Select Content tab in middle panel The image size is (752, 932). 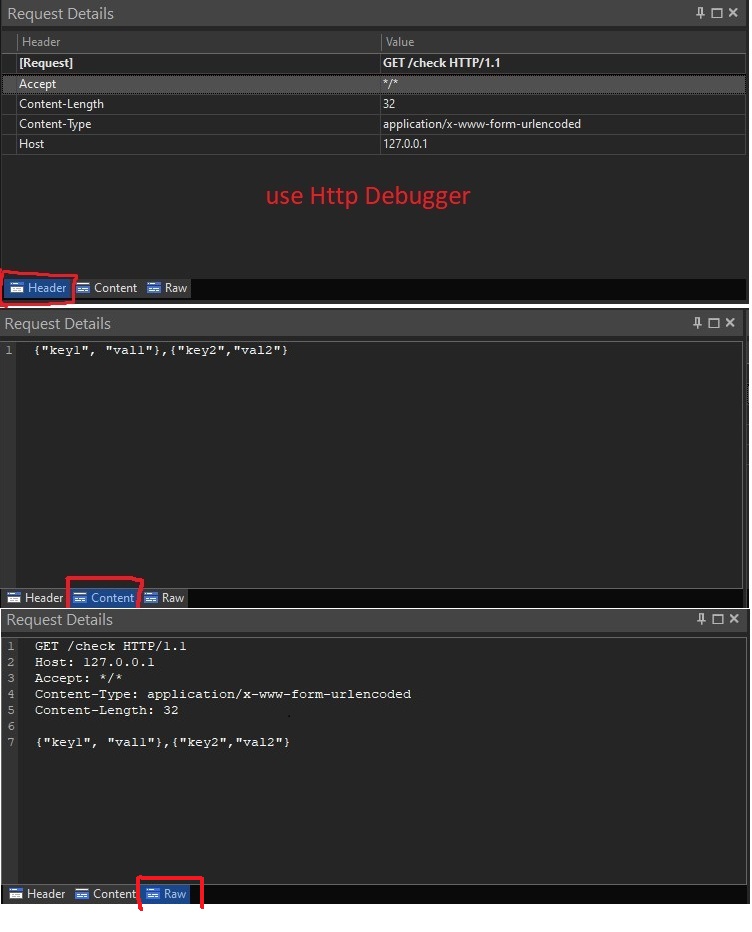pyautogui.click(x=104, y=598)
